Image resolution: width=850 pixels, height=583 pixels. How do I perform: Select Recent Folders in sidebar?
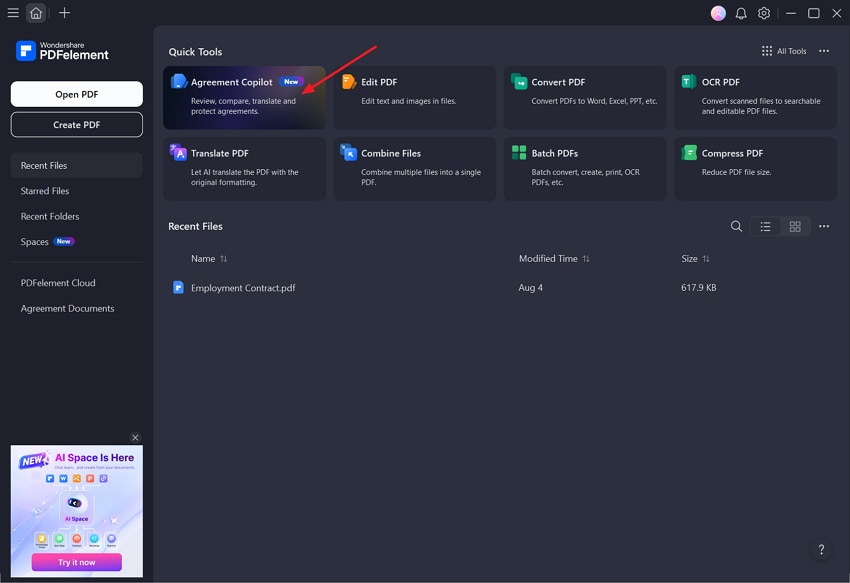76,216
